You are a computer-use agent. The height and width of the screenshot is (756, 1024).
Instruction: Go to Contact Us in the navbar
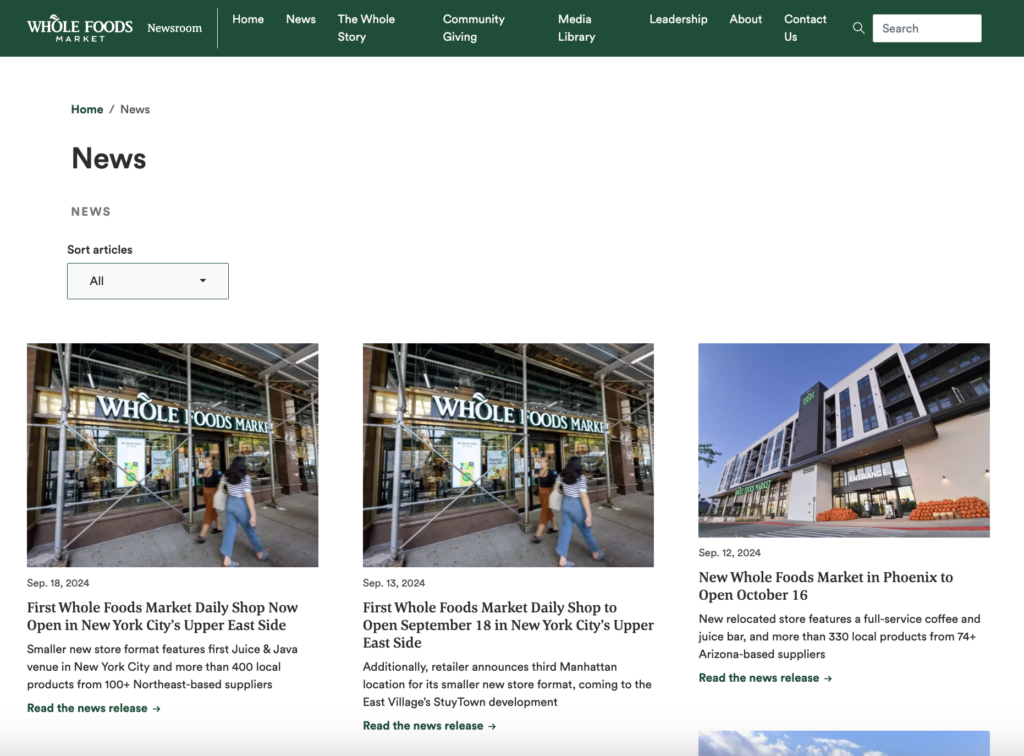click(805, 28)
